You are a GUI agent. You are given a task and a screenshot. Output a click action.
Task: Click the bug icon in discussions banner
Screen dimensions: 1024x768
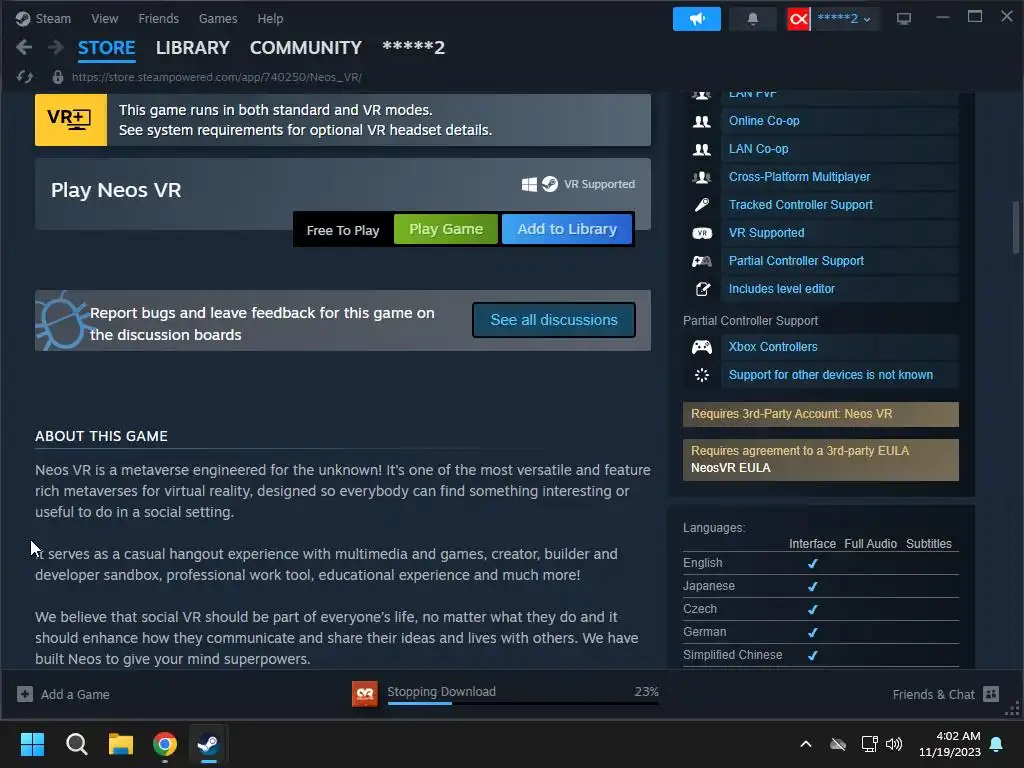click(x=61, y=321)
